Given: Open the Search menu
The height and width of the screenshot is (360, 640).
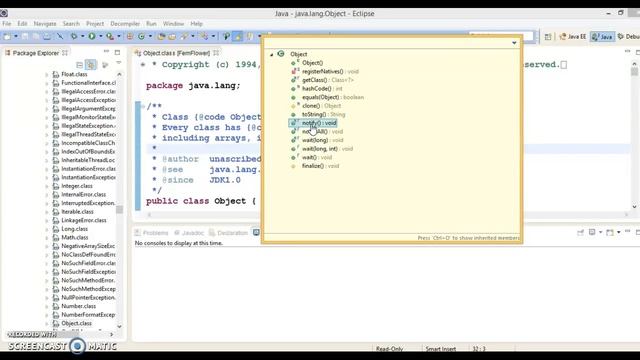Looking at the screenshot, I should [71, 24].
